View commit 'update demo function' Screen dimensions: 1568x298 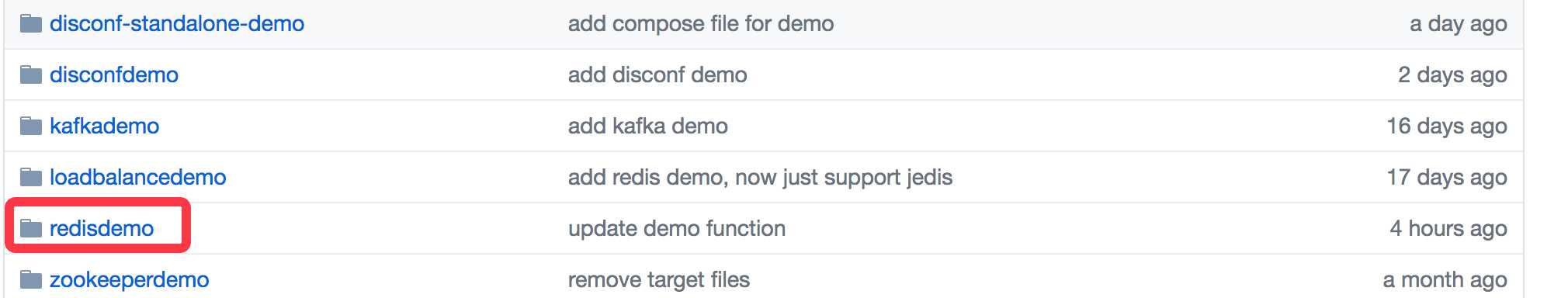677,229
